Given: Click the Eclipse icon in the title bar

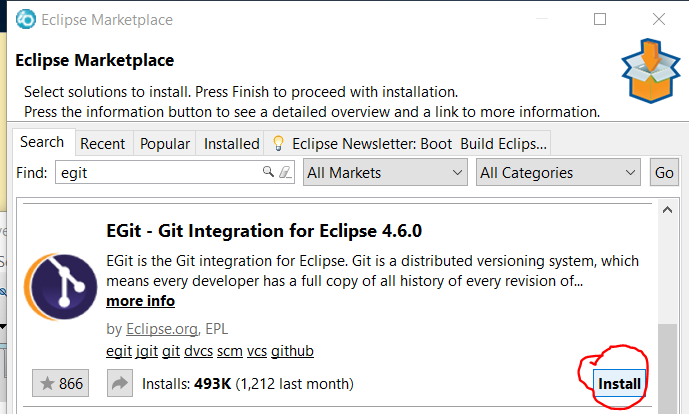Looking at the screenshot, I should pyautogui.click(x=25, y=19).
